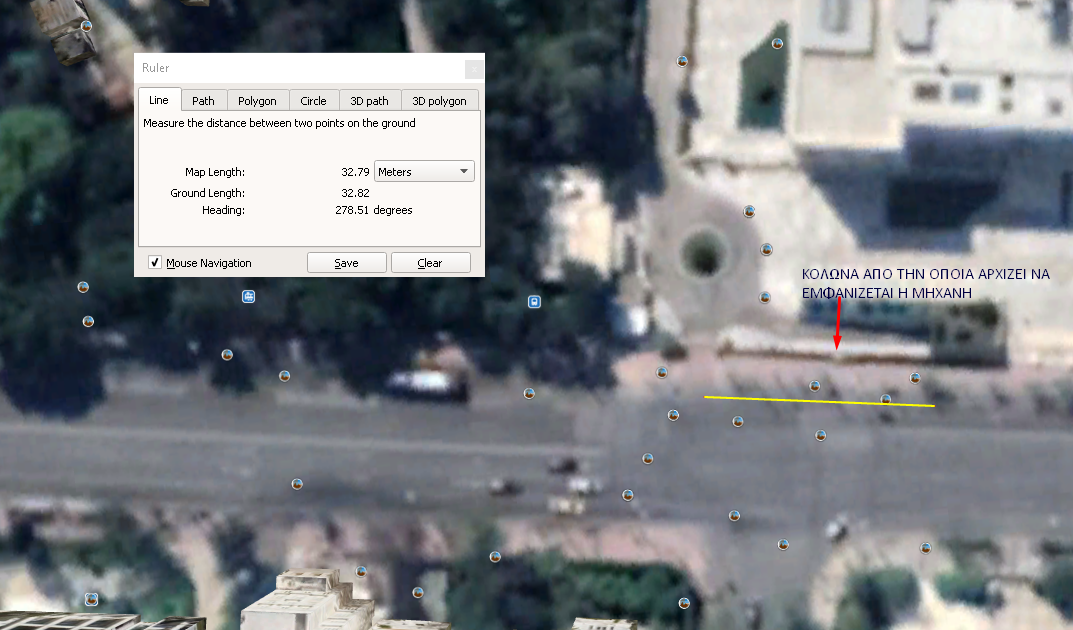
Task: Save the ruler measurement
Action: coord(346,263)
